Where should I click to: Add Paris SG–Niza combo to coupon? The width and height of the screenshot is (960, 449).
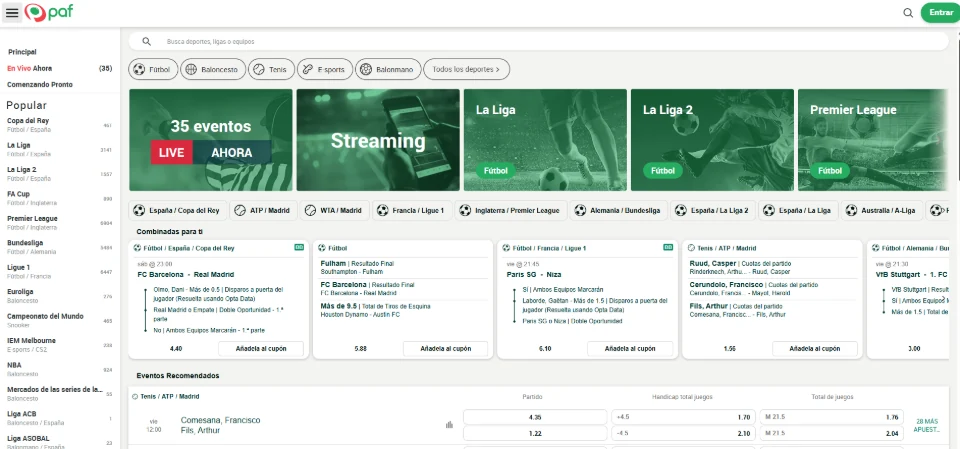[x=630, y=349]
